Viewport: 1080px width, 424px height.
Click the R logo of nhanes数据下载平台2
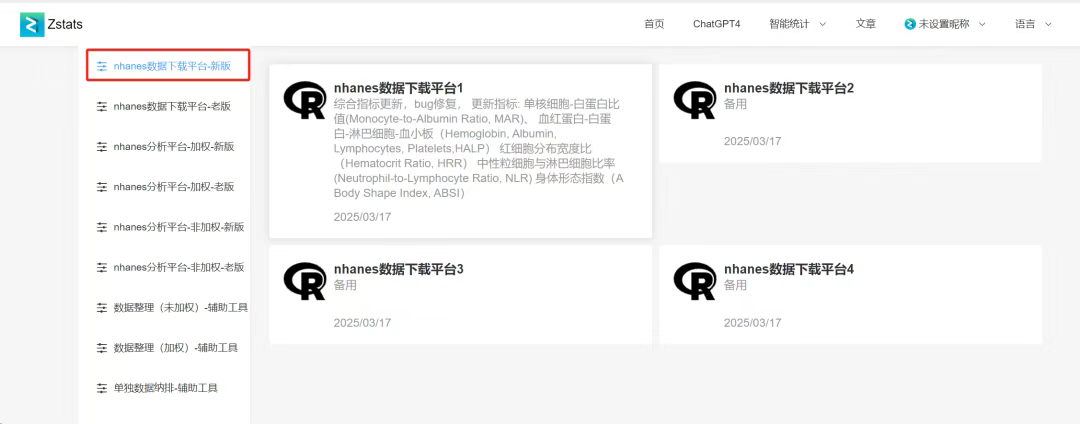694,100
